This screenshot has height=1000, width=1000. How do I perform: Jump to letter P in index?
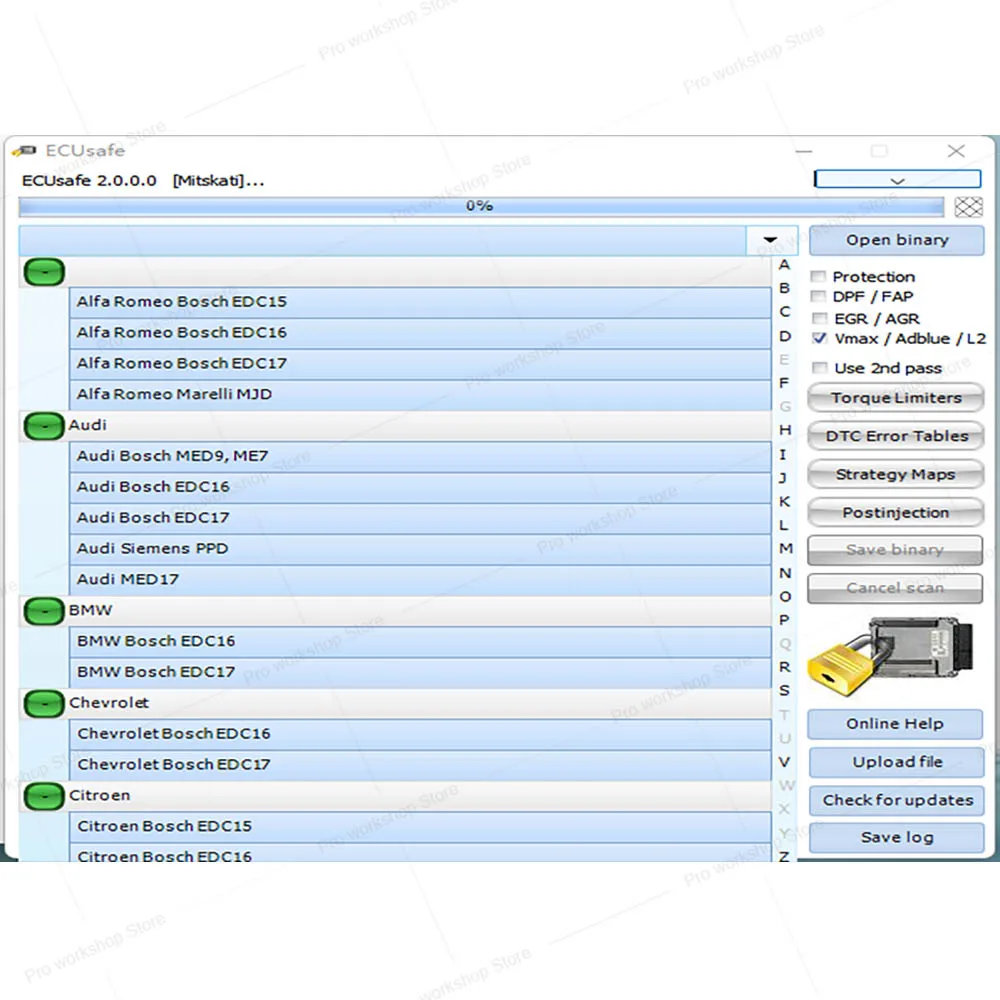pyautogui.click(x=784, y=620)
